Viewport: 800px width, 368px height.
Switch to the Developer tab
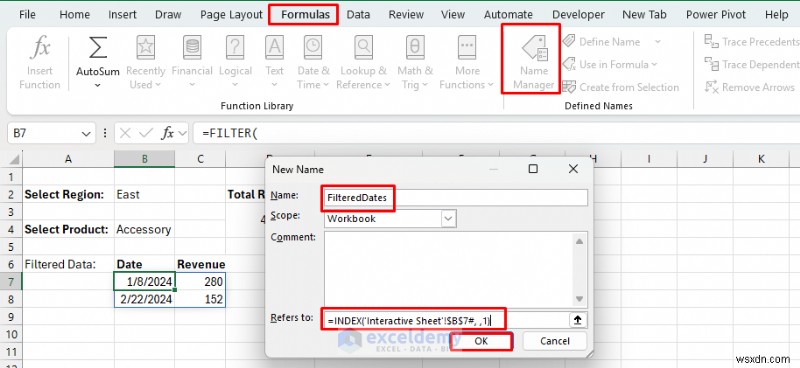click(579, 15)
